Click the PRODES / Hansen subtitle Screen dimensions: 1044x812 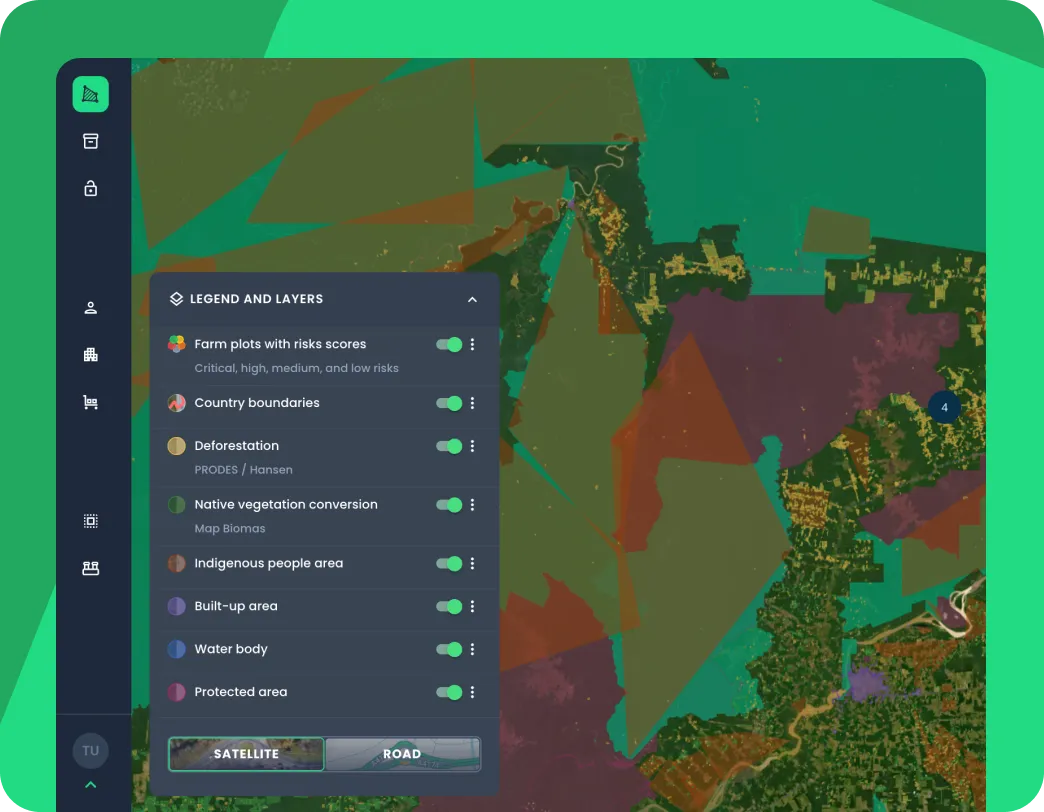(x=244, y=470)
